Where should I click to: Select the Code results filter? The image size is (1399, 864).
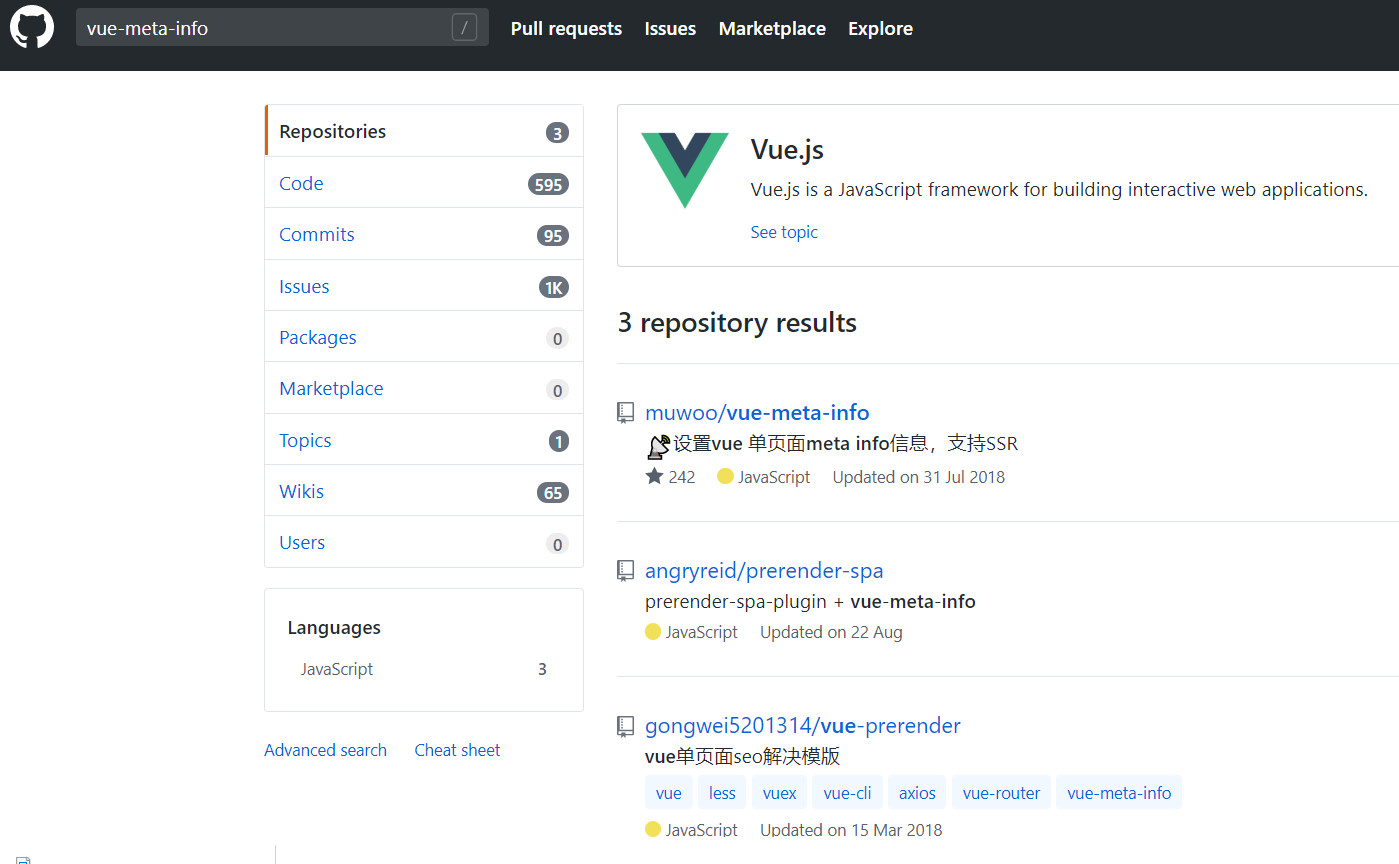pyautogui.click(x=424, y=183)
